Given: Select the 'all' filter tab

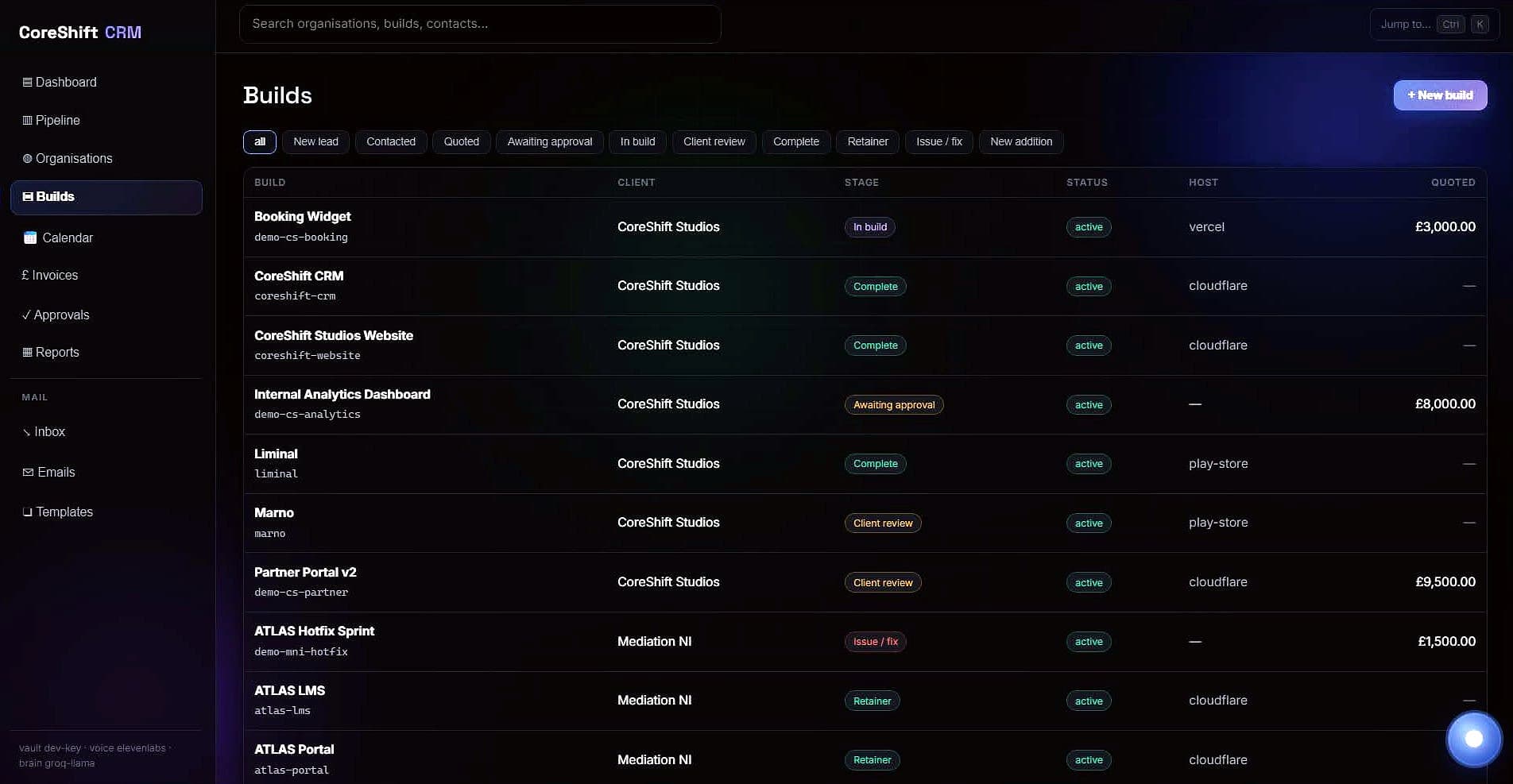Looking at the screenshot, I should tap(260, 142).
